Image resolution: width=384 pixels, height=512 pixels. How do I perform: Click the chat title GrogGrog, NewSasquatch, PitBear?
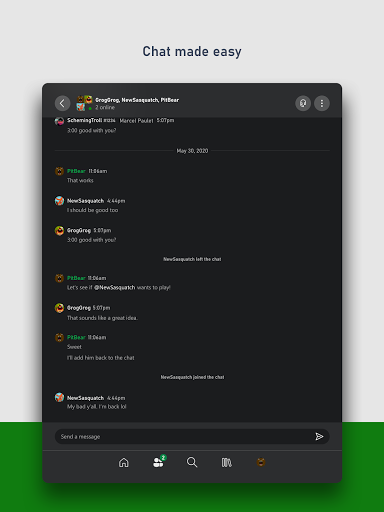pos(137,100)
